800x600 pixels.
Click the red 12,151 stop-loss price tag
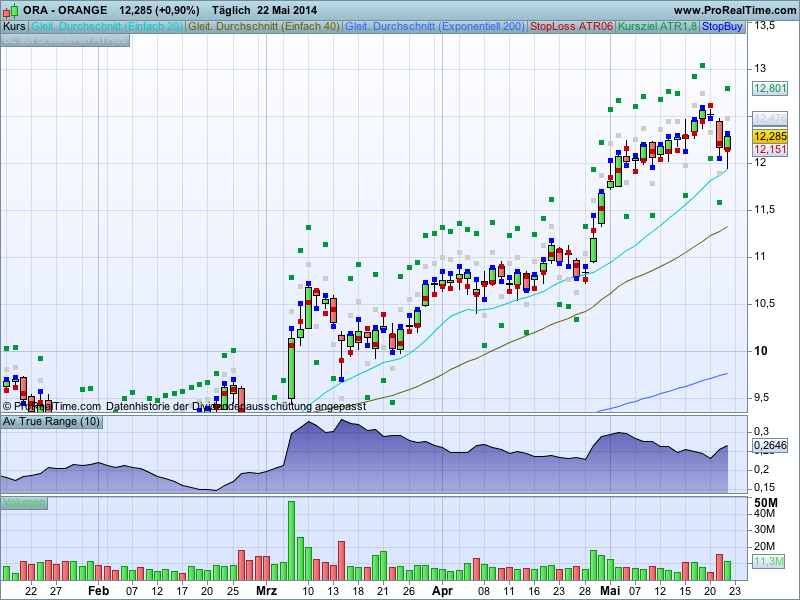(770, 150)
